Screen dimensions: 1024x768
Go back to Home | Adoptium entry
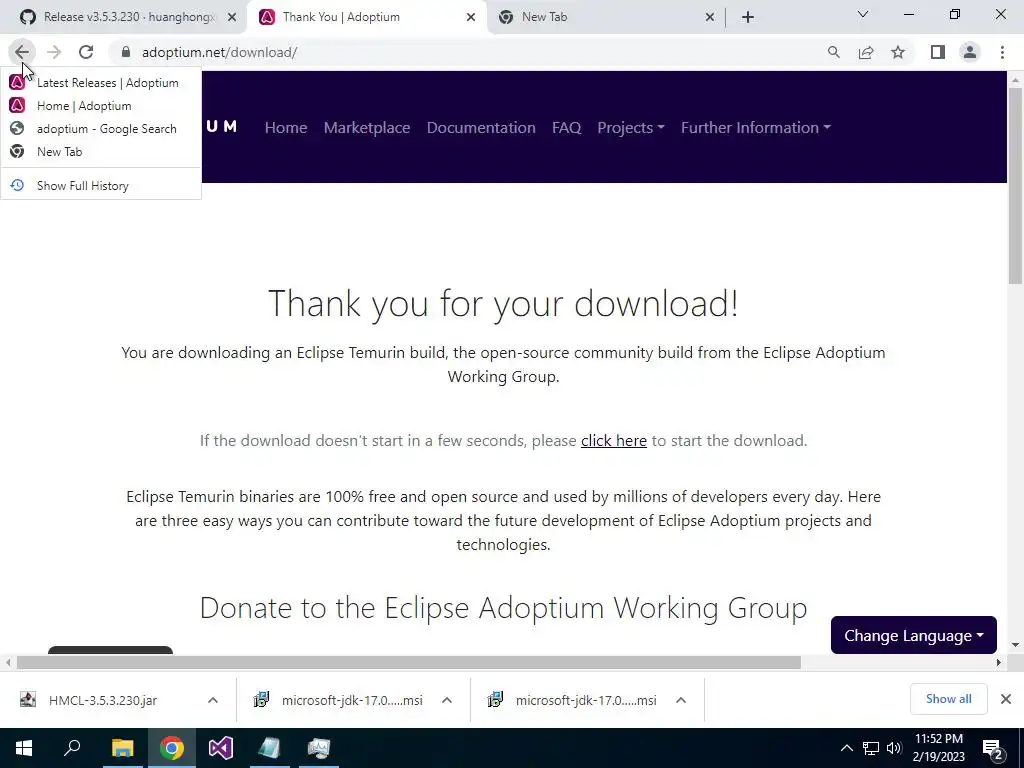click(x=101, y=106)
